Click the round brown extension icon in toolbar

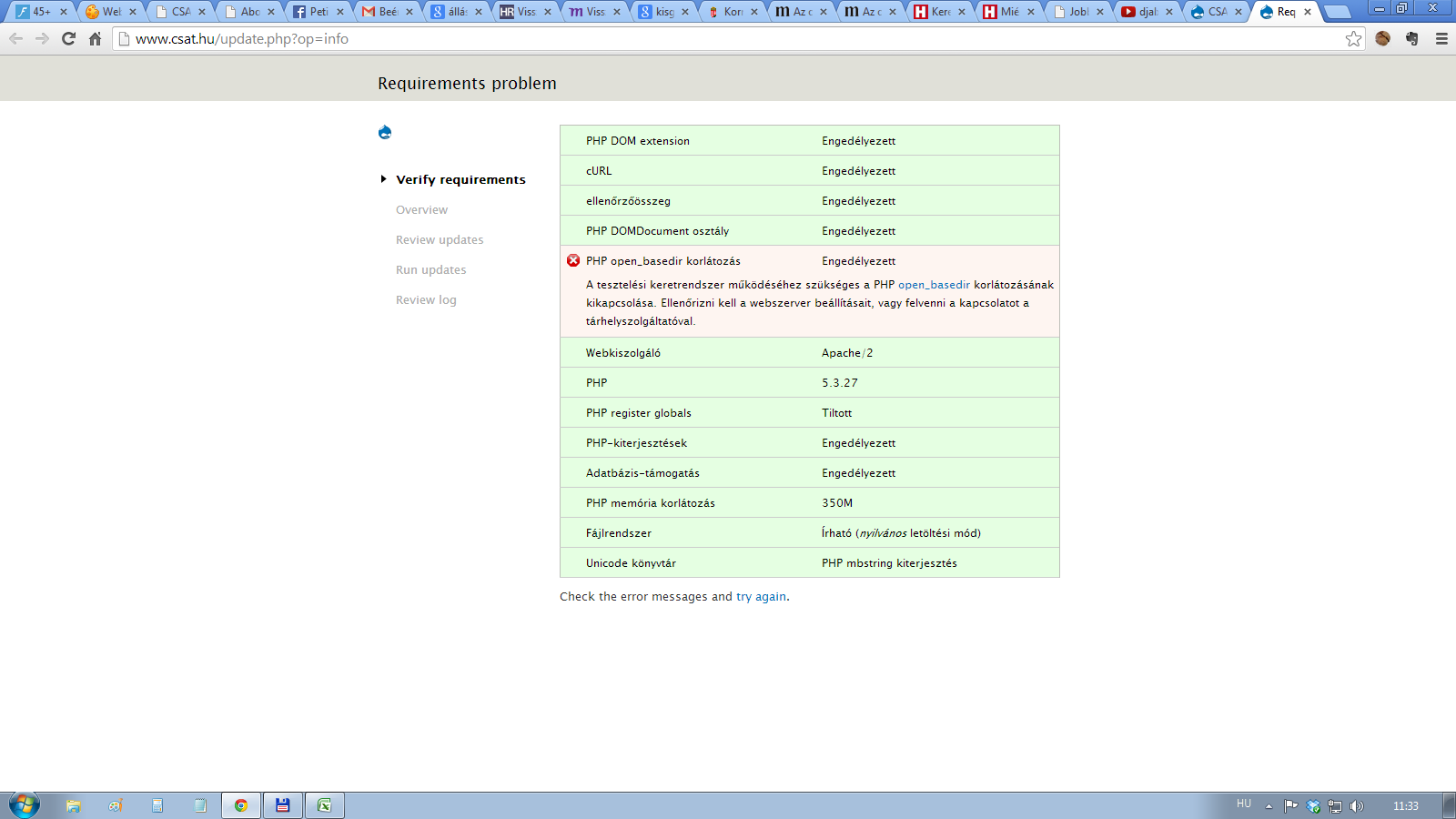[1383, 39]
